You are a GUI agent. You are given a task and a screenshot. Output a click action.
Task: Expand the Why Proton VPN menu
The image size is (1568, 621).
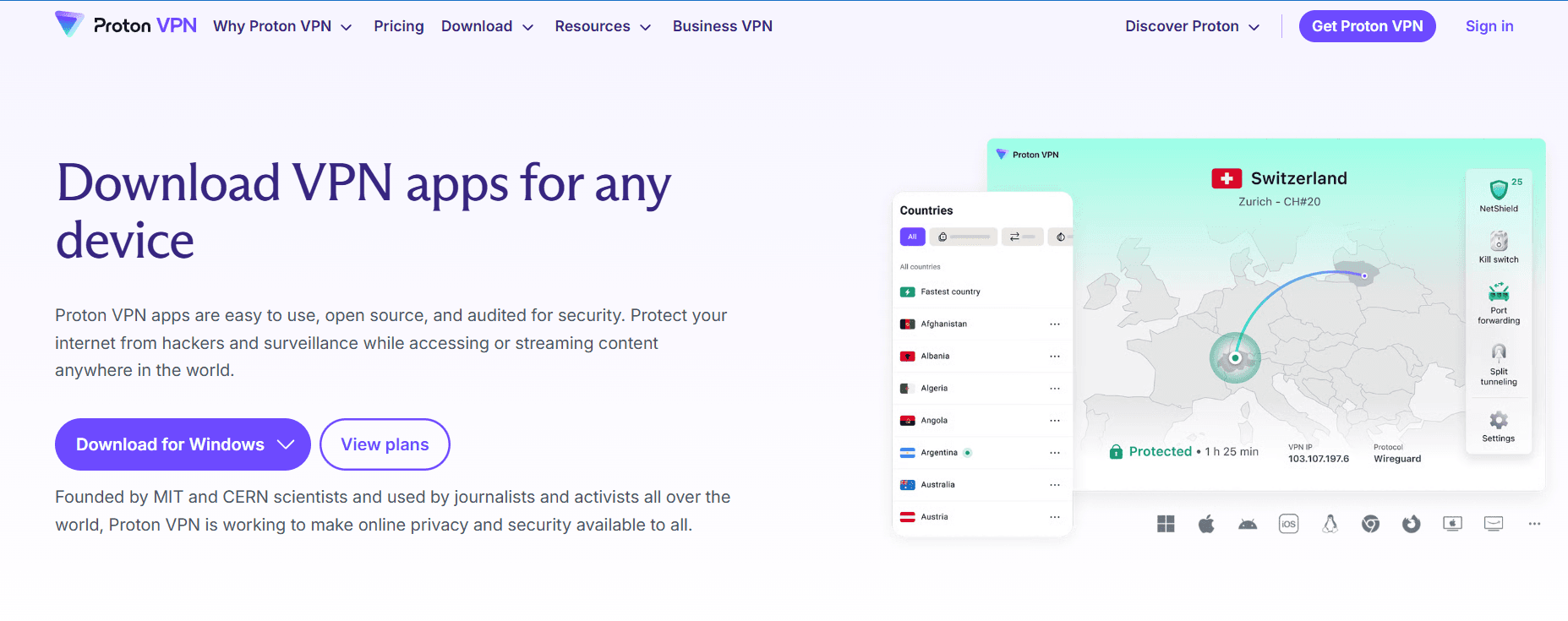click(282, 26)
